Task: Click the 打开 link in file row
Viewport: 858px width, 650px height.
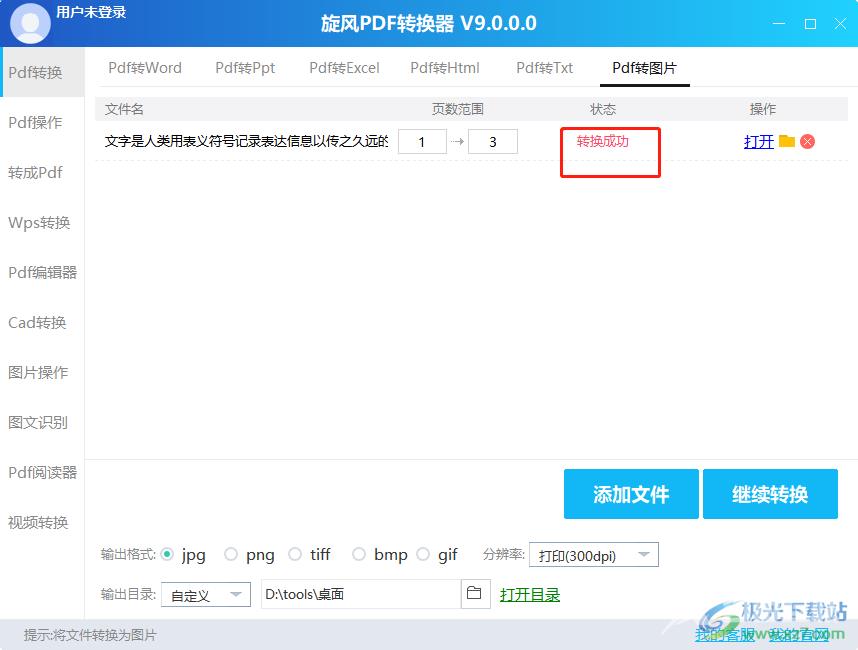Action: click(x=758, y=142)
